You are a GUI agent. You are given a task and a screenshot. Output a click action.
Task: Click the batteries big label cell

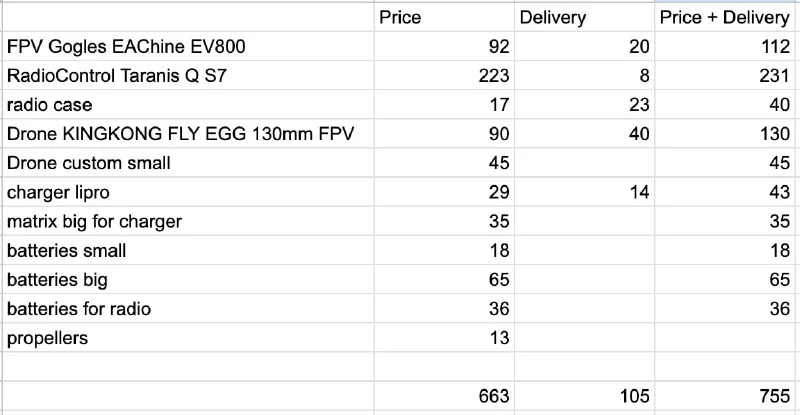(x=188, y=280)
